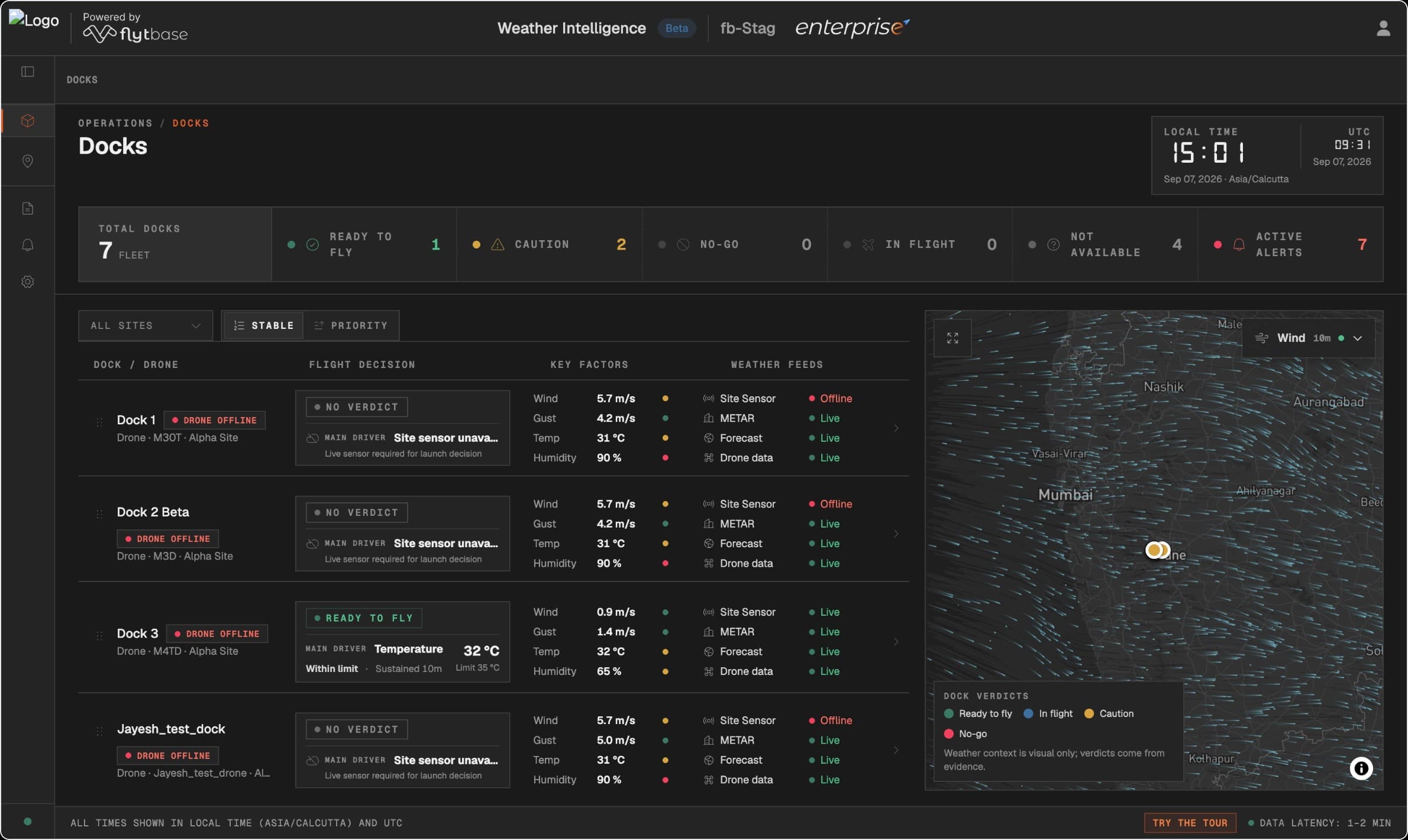Viewport: 1408px width, 840px height.
Task: Filter by Caution status
Action: [x=549, y=244]
